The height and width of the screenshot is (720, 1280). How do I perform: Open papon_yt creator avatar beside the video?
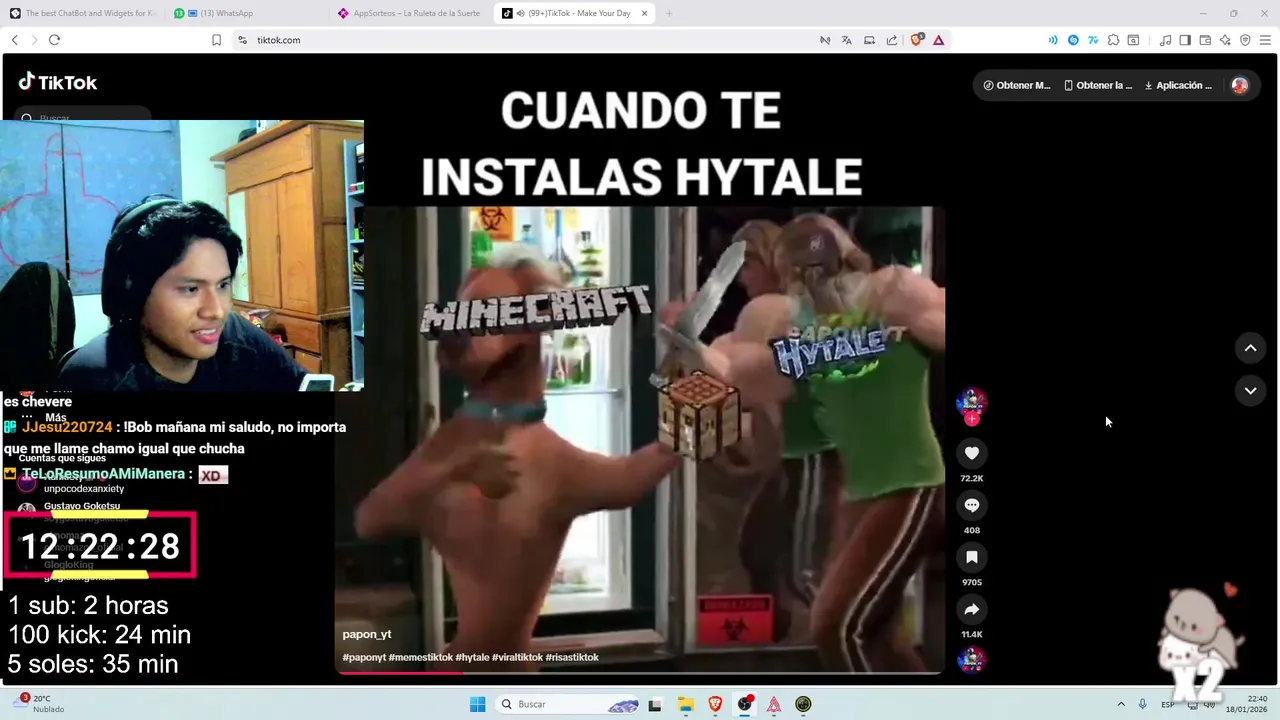coord(971,403)
